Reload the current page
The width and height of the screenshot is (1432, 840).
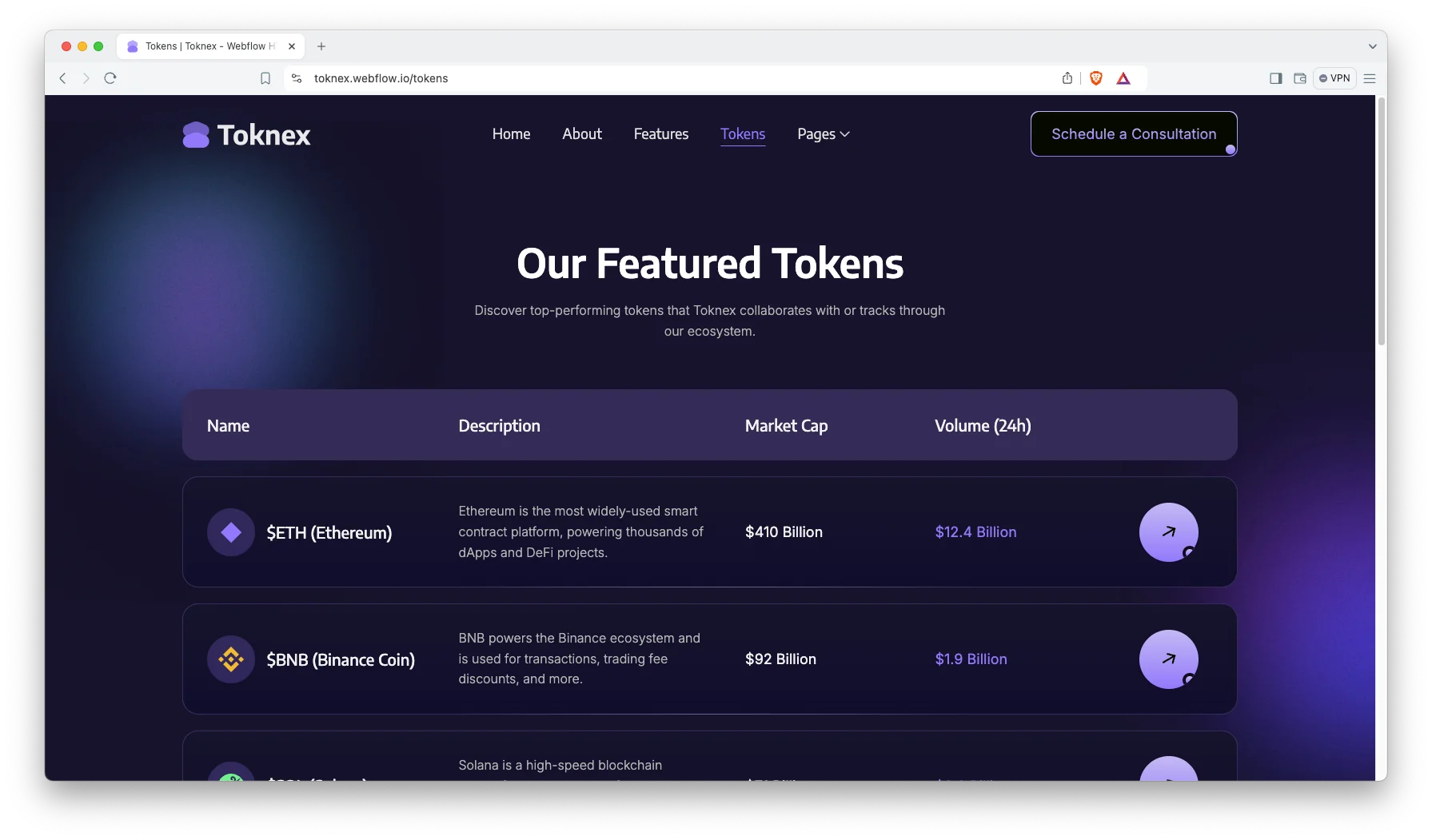(x=110, y=78)
